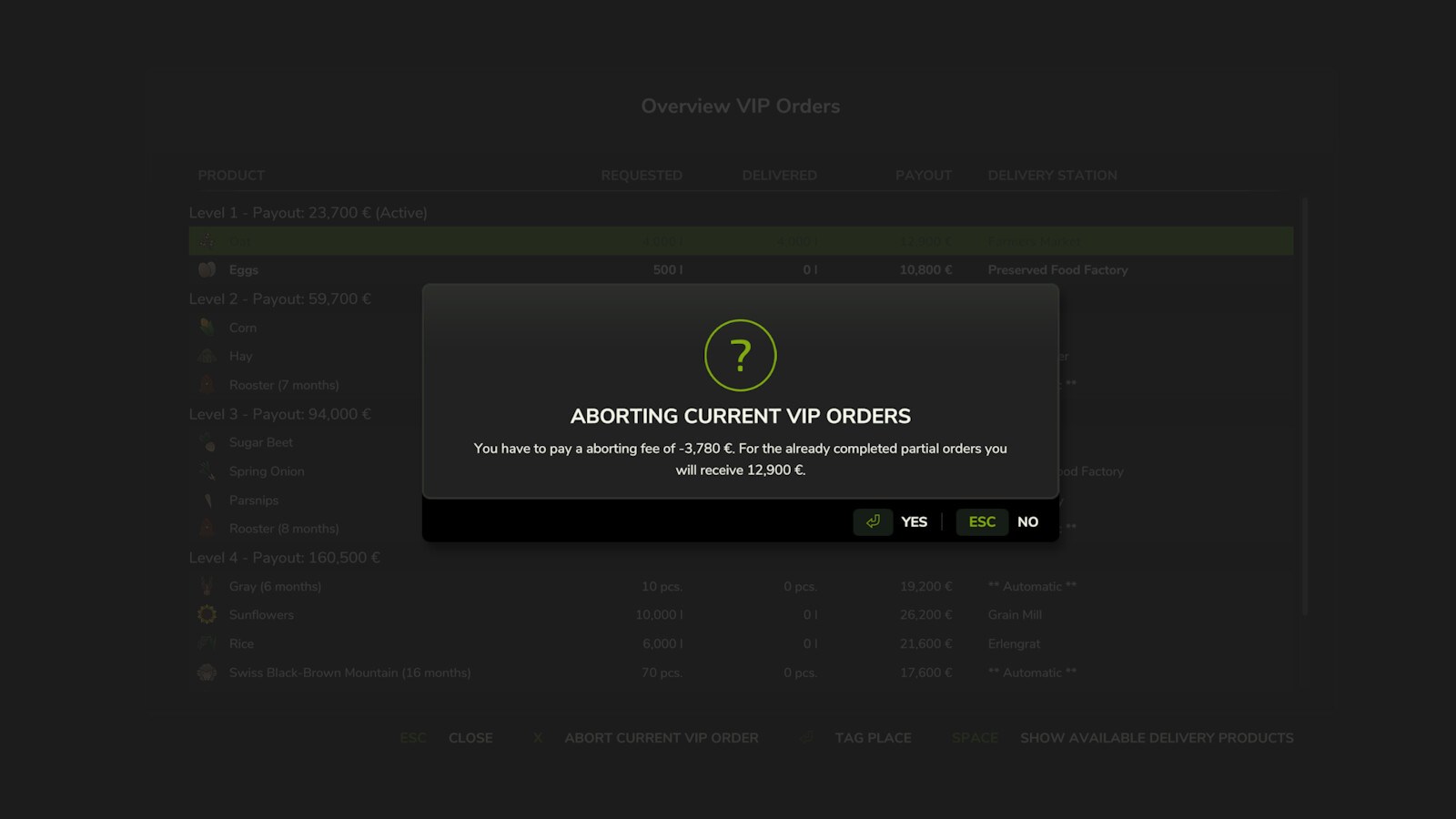Click TAG PLACE bottom option
1456x819 pixels.
click(874, 738)
